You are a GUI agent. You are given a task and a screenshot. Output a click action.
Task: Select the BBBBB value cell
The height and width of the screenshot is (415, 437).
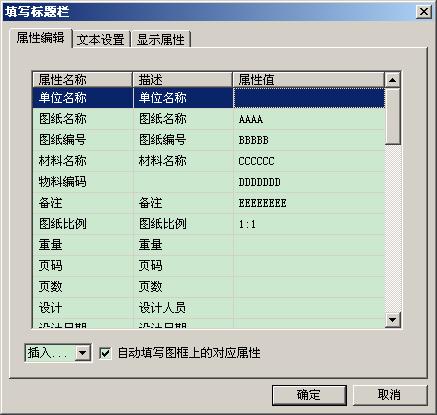(x=309, y=140)
